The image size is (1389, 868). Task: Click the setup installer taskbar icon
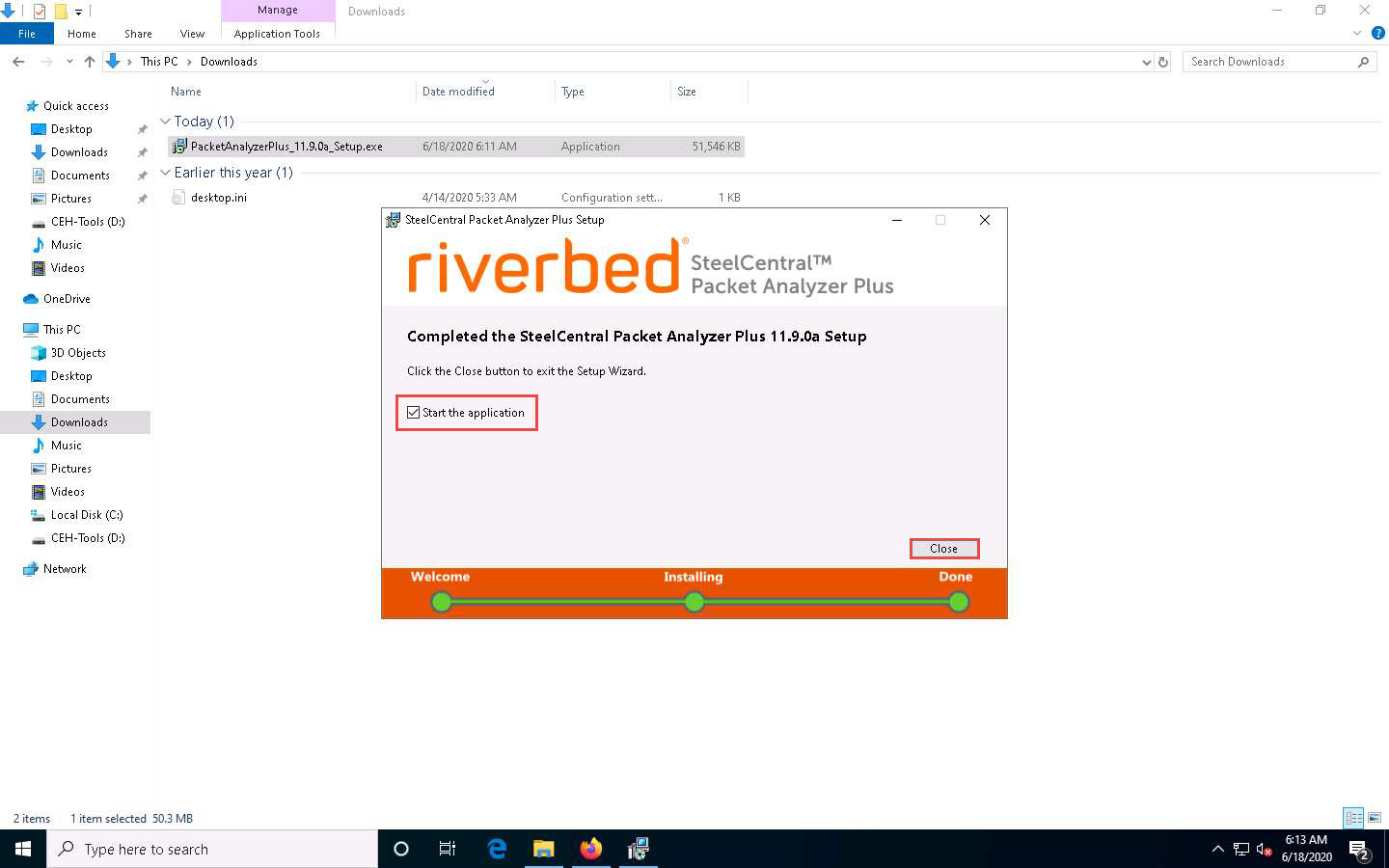(x=639, y=849)
